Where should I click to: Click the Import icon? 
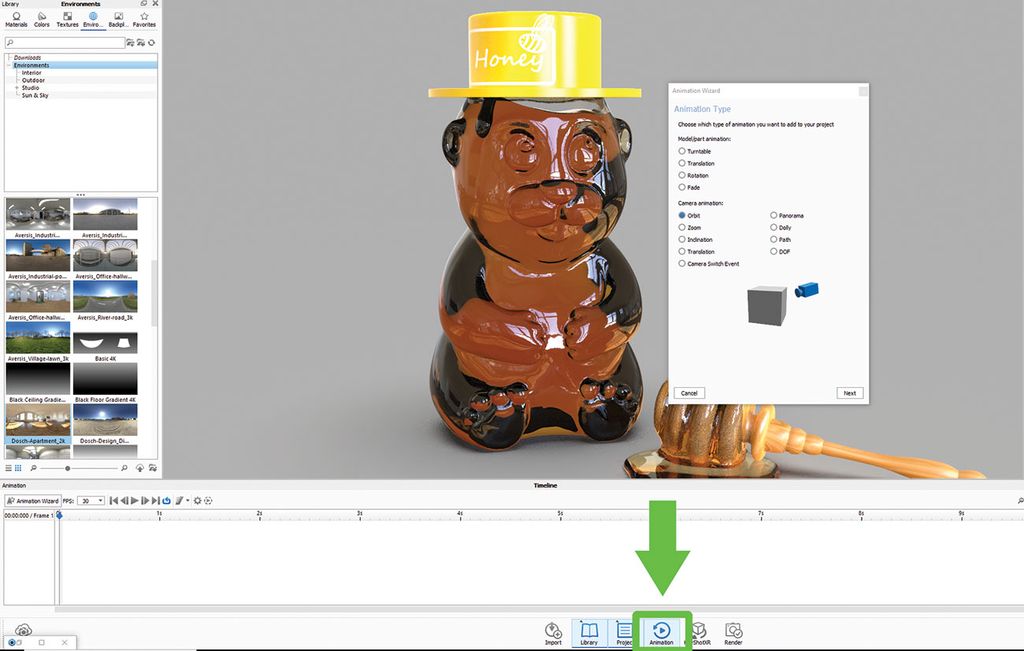pyautogui.click(x=553, y=631)
